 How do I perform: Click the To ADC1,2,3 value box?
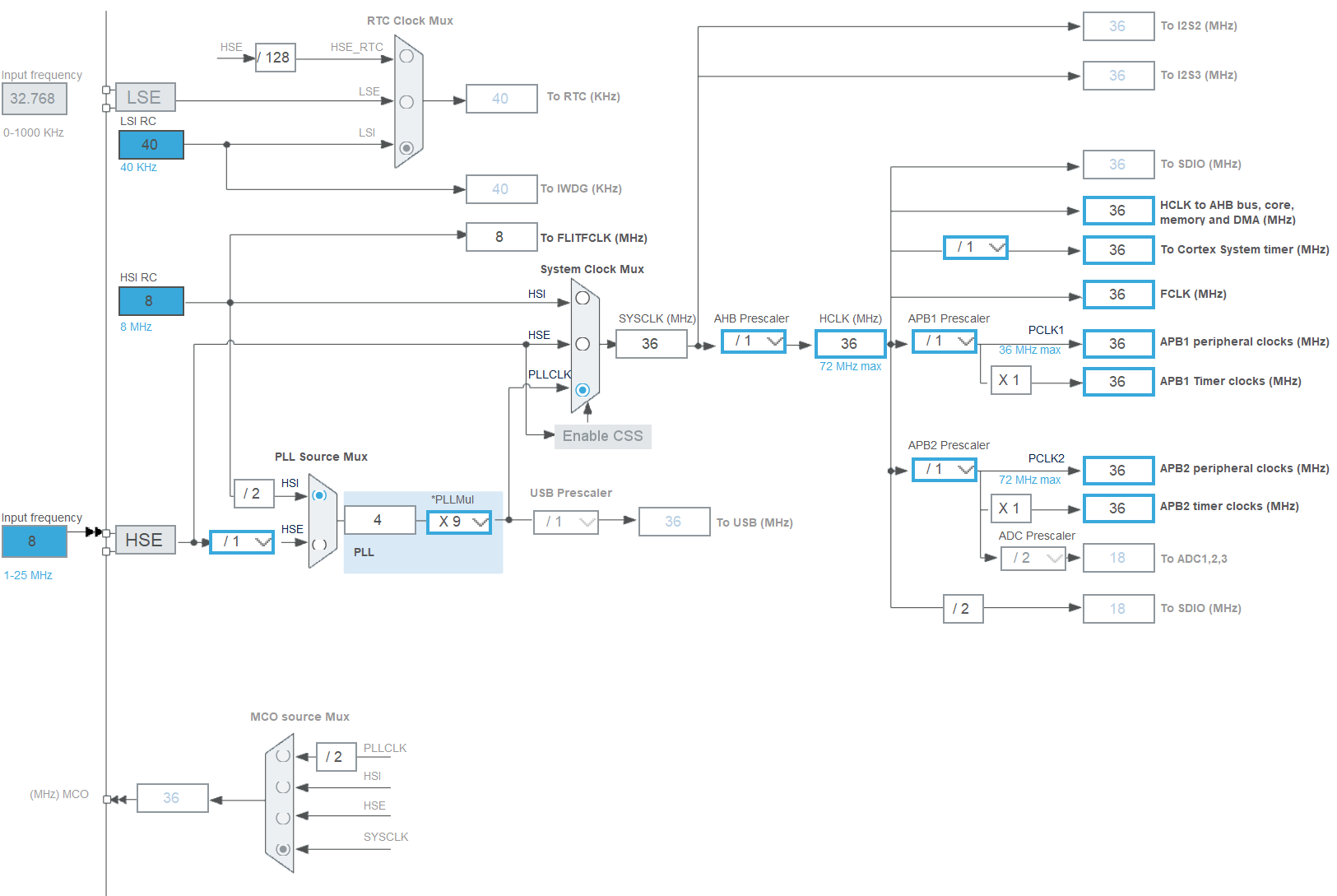click(1118, 558)
